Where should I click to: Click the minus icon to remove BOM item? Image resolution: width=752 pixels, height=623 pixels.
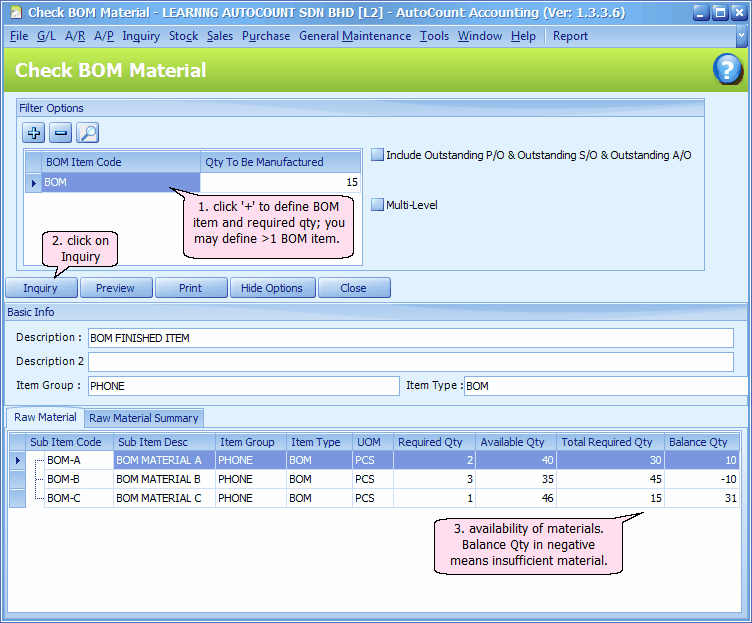[x=61, y=133]
